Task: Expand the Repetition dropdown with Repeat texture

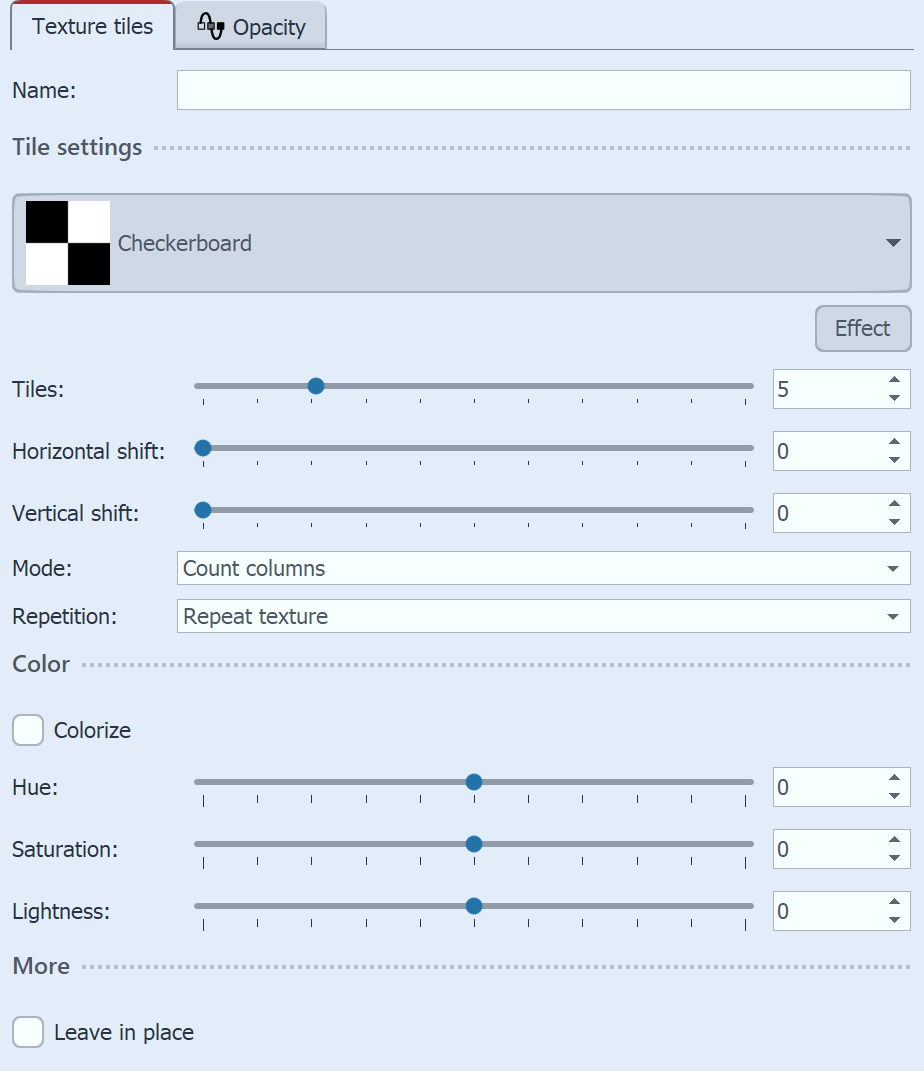Action: [893, 616]
